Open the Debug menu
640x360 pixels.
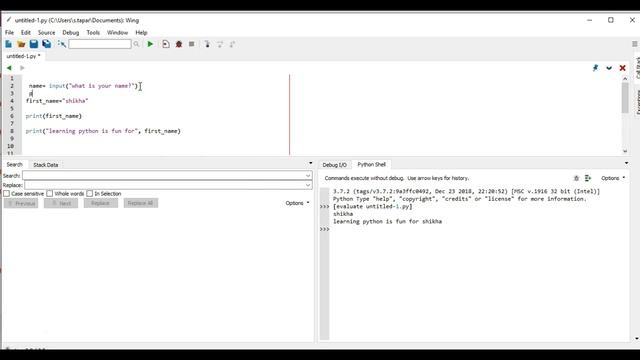(71, 32)
